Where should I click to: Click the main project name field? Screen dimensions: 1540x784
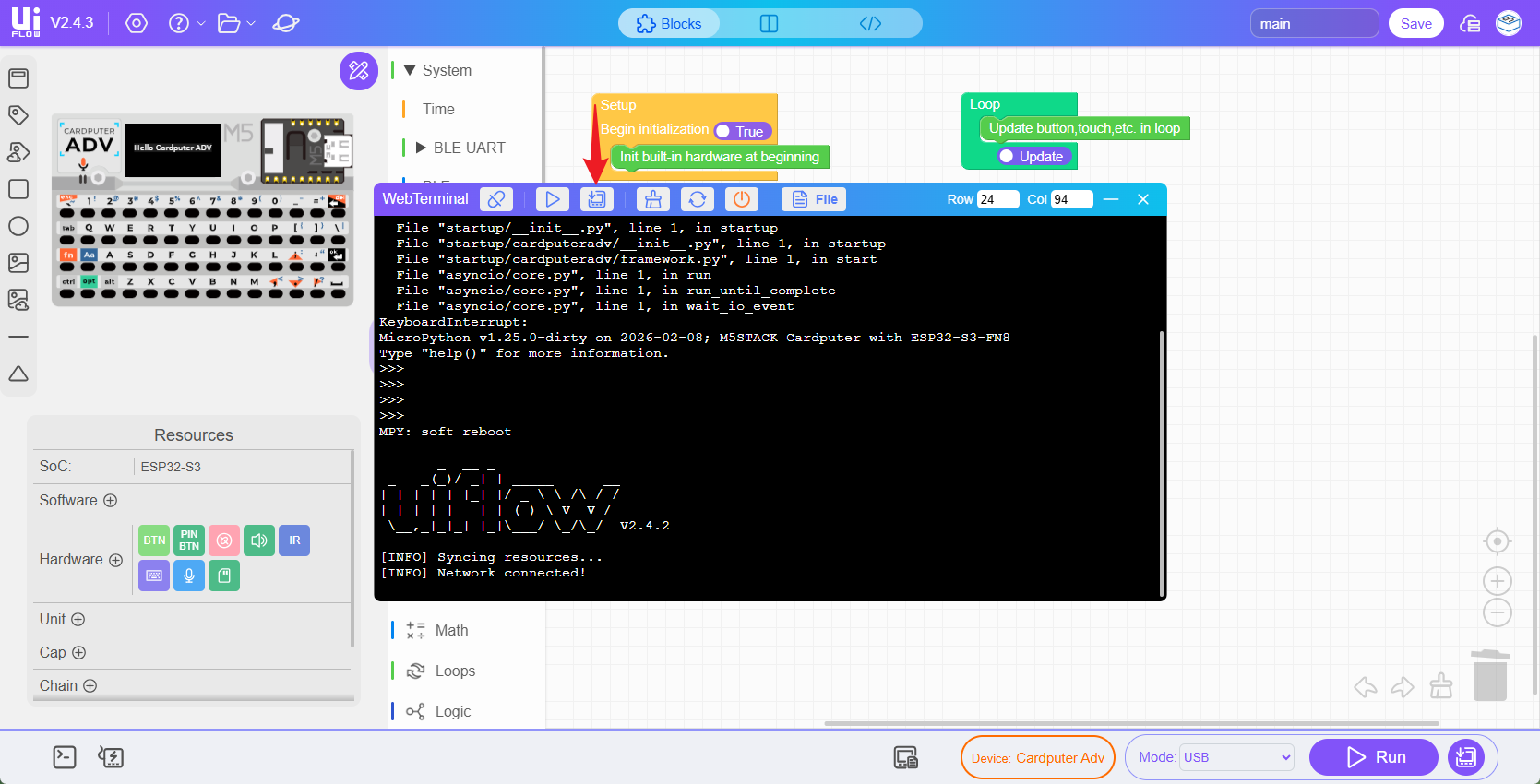point(1313,24)
